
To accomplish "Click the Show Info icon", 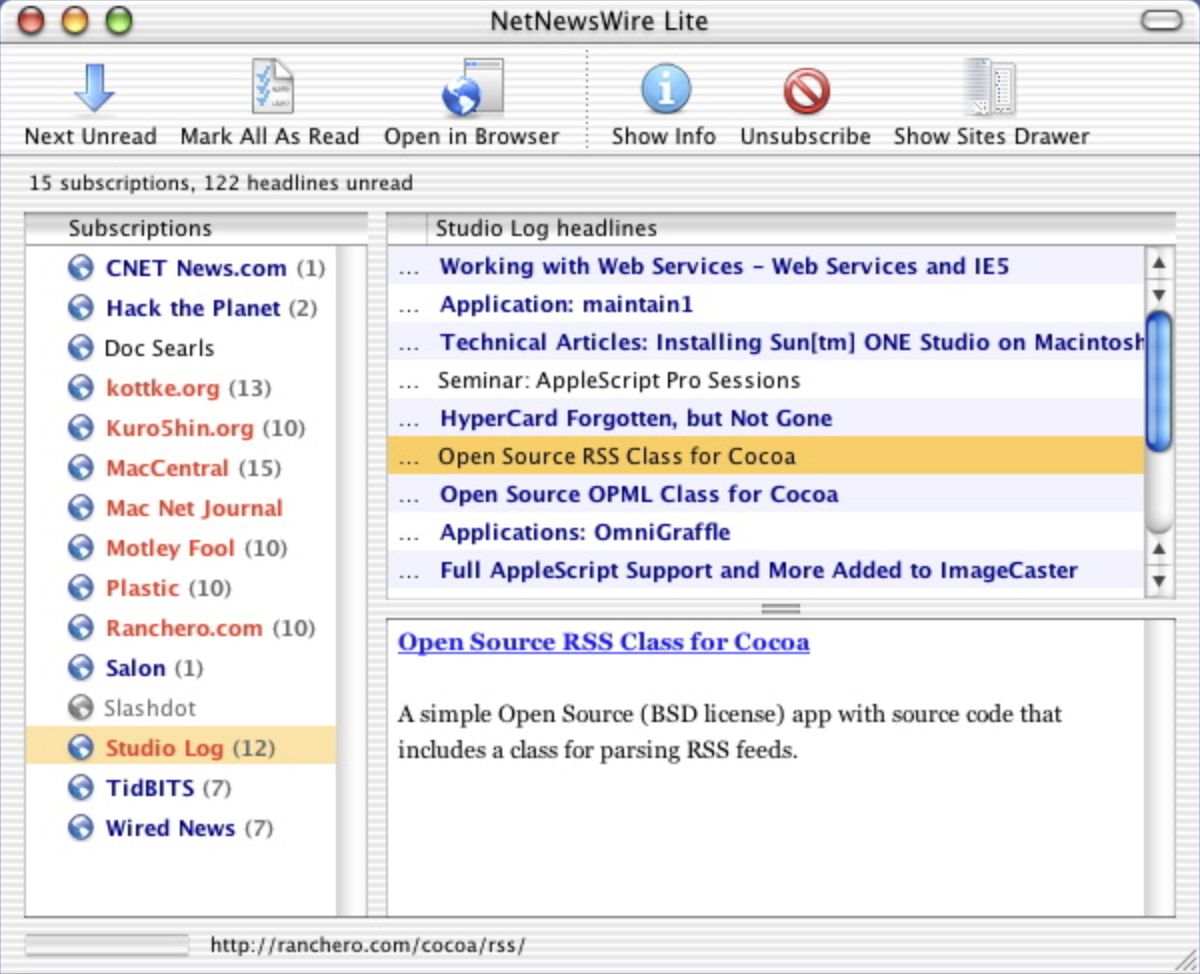I will pyautogui.click(x=666, y=89).
